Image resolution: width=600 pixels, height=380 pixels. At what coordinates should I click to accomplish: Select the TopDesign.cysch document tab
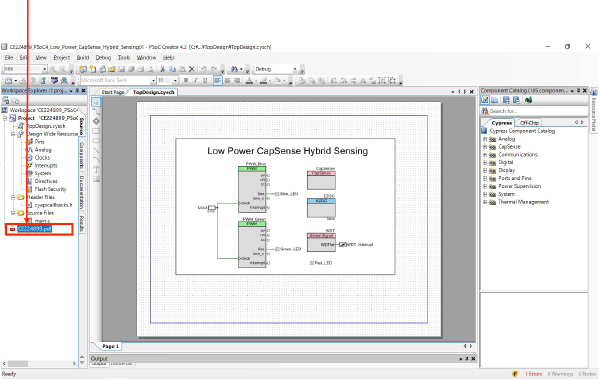coord(153,92)
